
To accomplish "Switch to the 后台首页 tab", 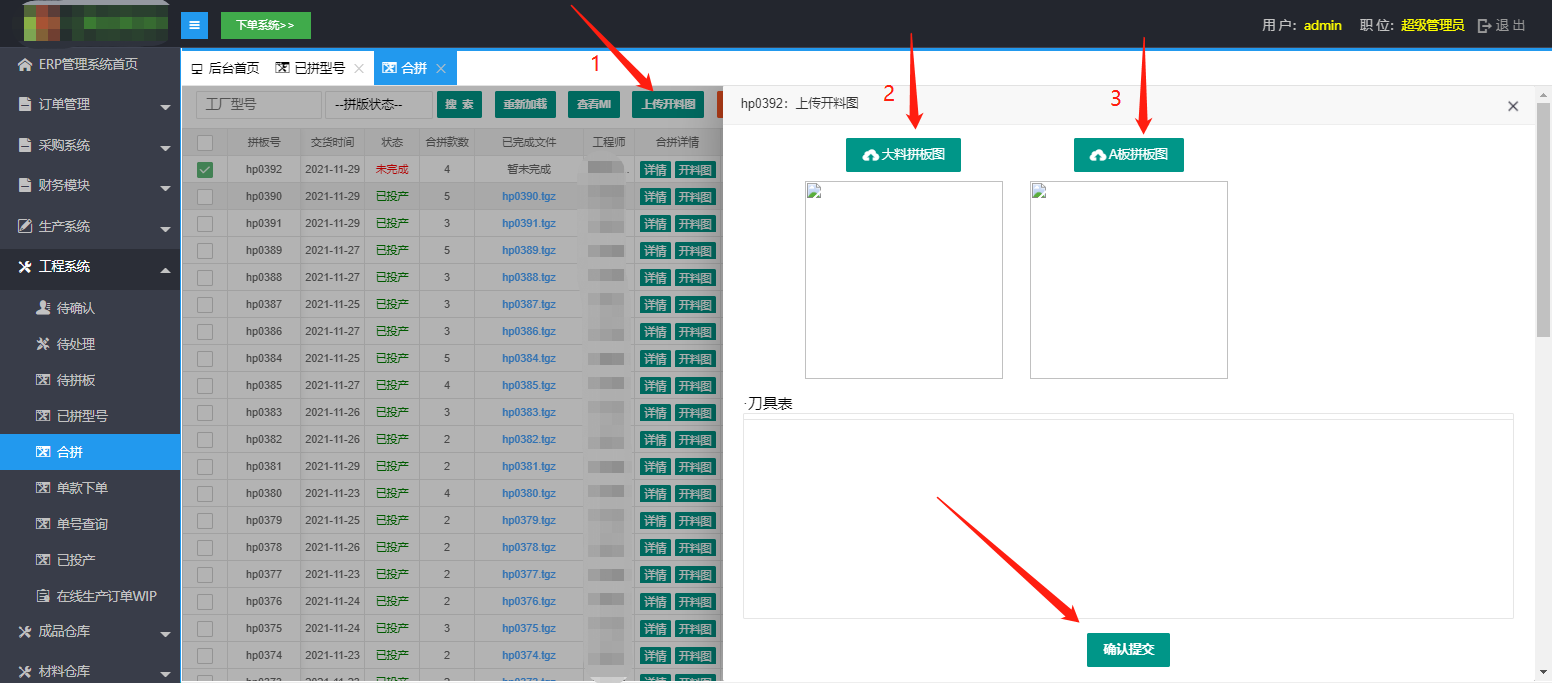I will click(225, 69).
